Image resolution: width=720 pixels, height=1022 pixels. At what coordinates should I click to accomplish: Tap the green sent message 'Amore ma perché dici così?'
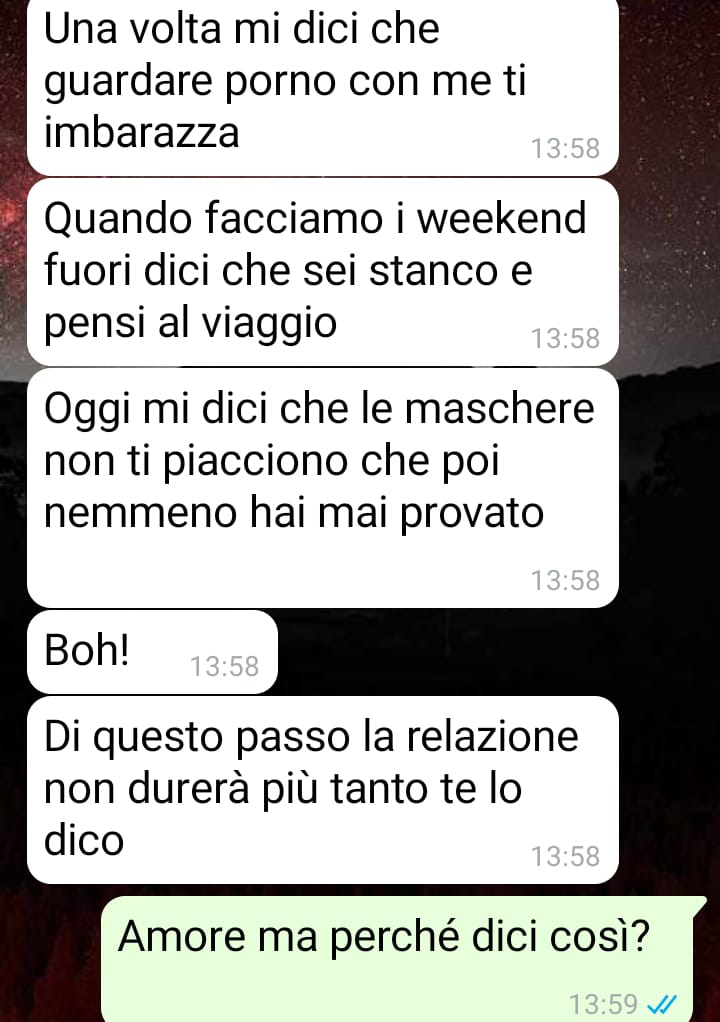(x=397, y=959)
